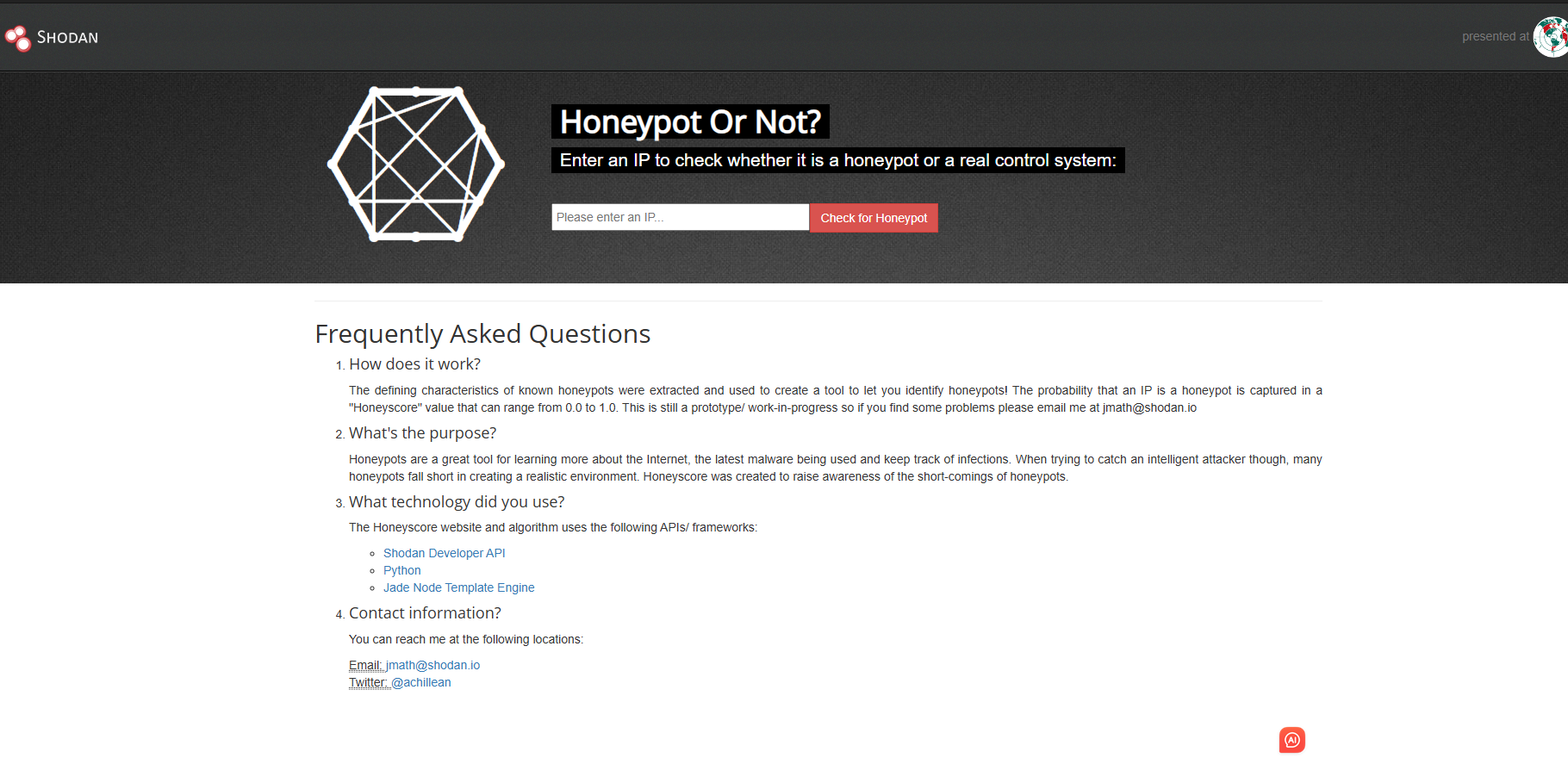
Task: Select the "What's the purpose?" question
Action: pos(422,433)
